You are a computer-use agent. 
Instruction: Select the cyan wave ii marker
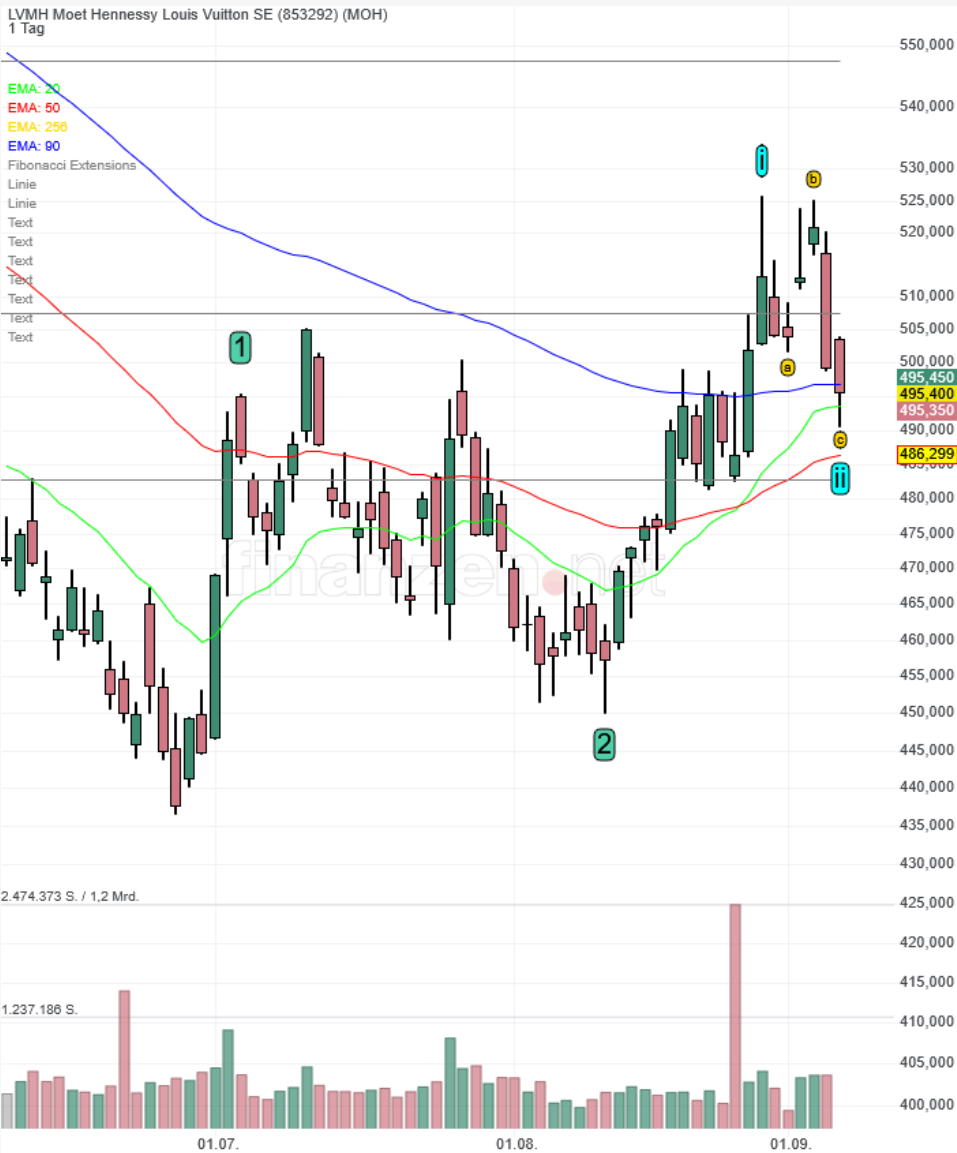[x=840, y=479]
